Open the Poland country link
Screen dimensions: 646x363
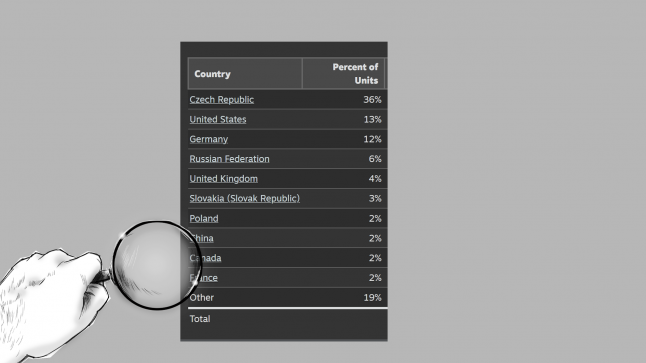pyautogui.click(x=204, y=218)
